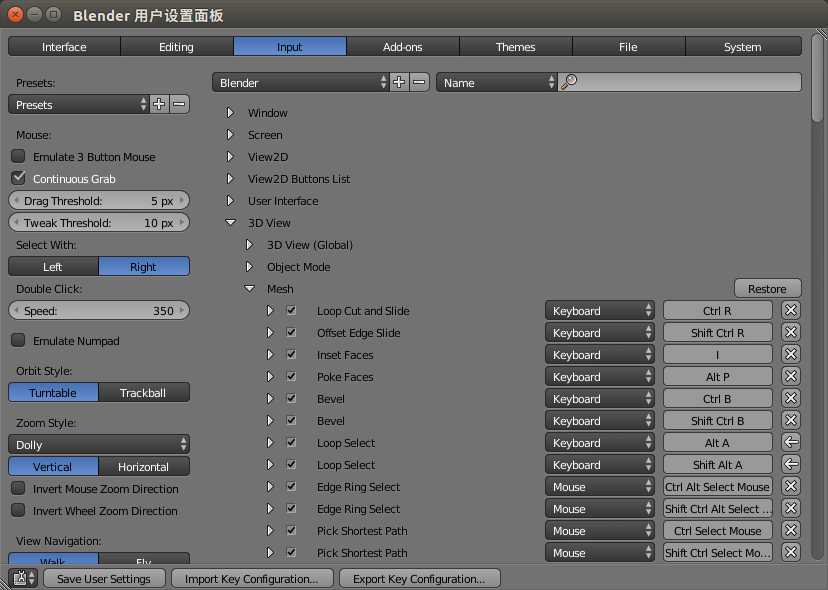The width and height of the screenshot is (828, 590).
Task: Disable the Inset Faces keymap checkbox
Action: pyautogui.click(x=291, y=354)
